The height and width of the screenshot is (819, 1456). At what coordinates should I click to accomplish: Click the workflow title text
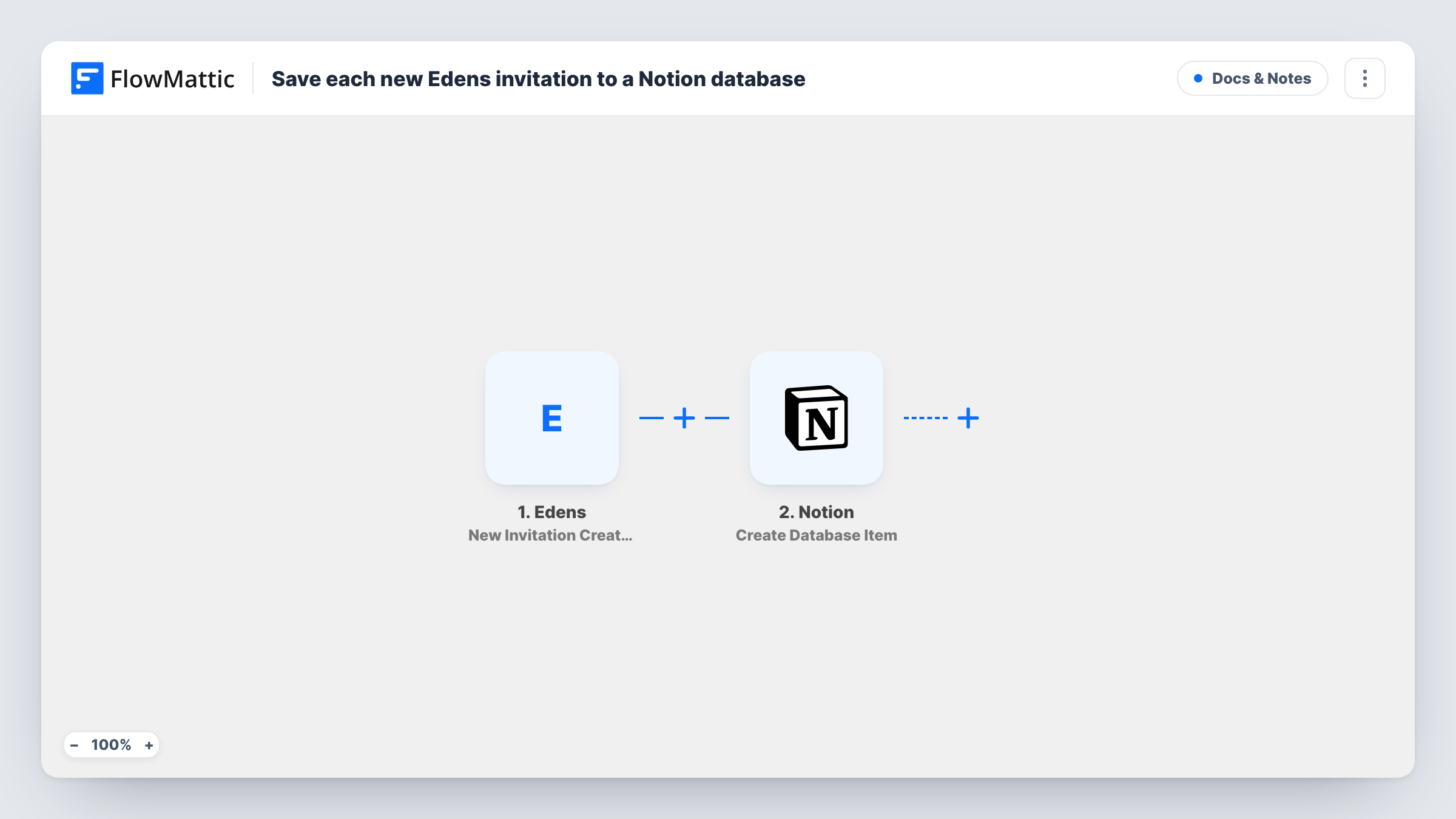click(x=538, y=79)
